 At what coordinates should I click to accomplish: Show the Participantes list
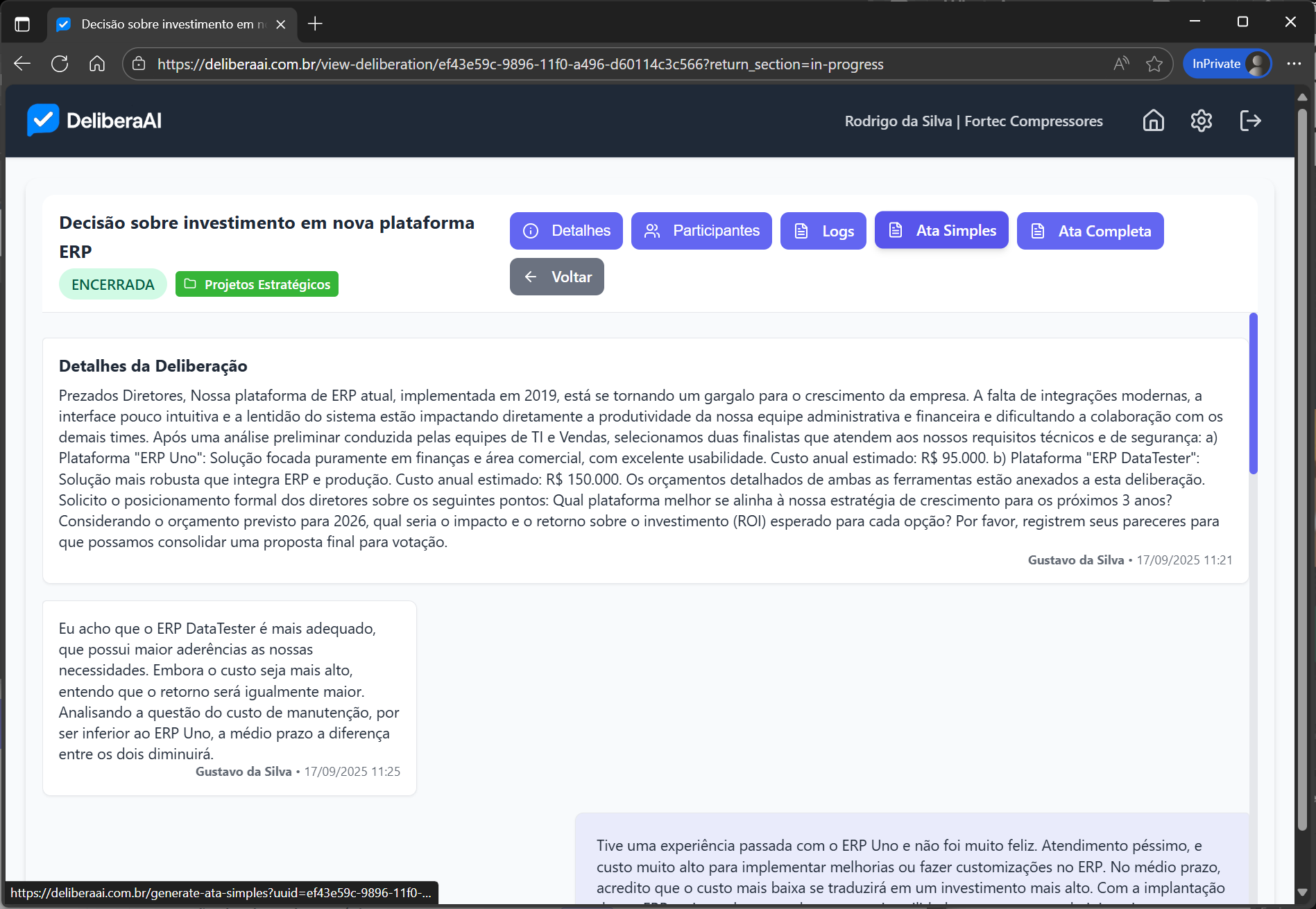(x=701, y=231)
